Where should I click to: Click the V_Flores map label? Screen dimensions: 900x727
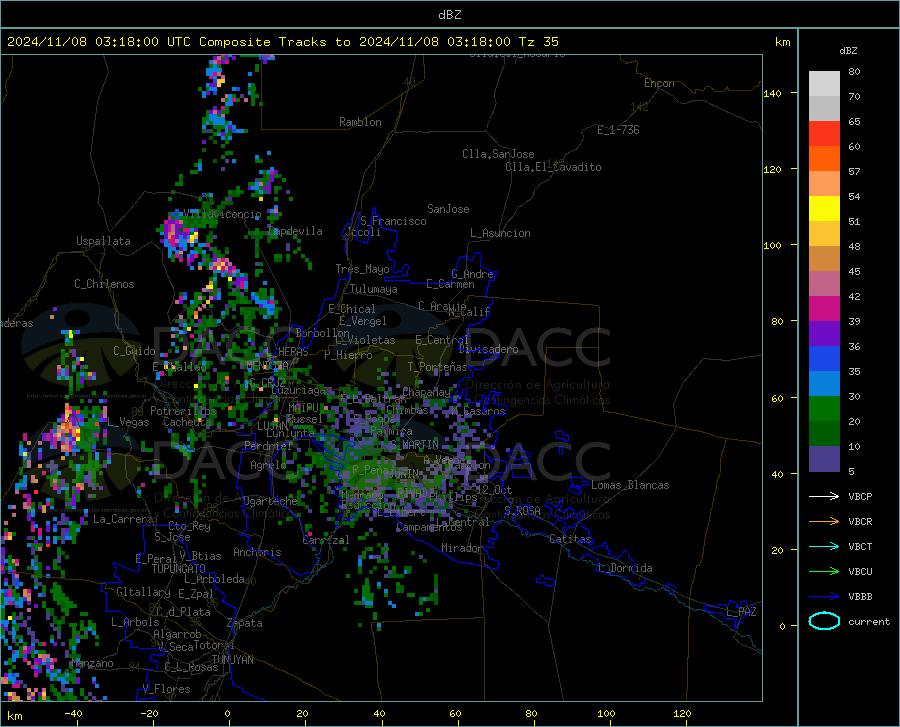pyautogui.click(x=166, y=689)
